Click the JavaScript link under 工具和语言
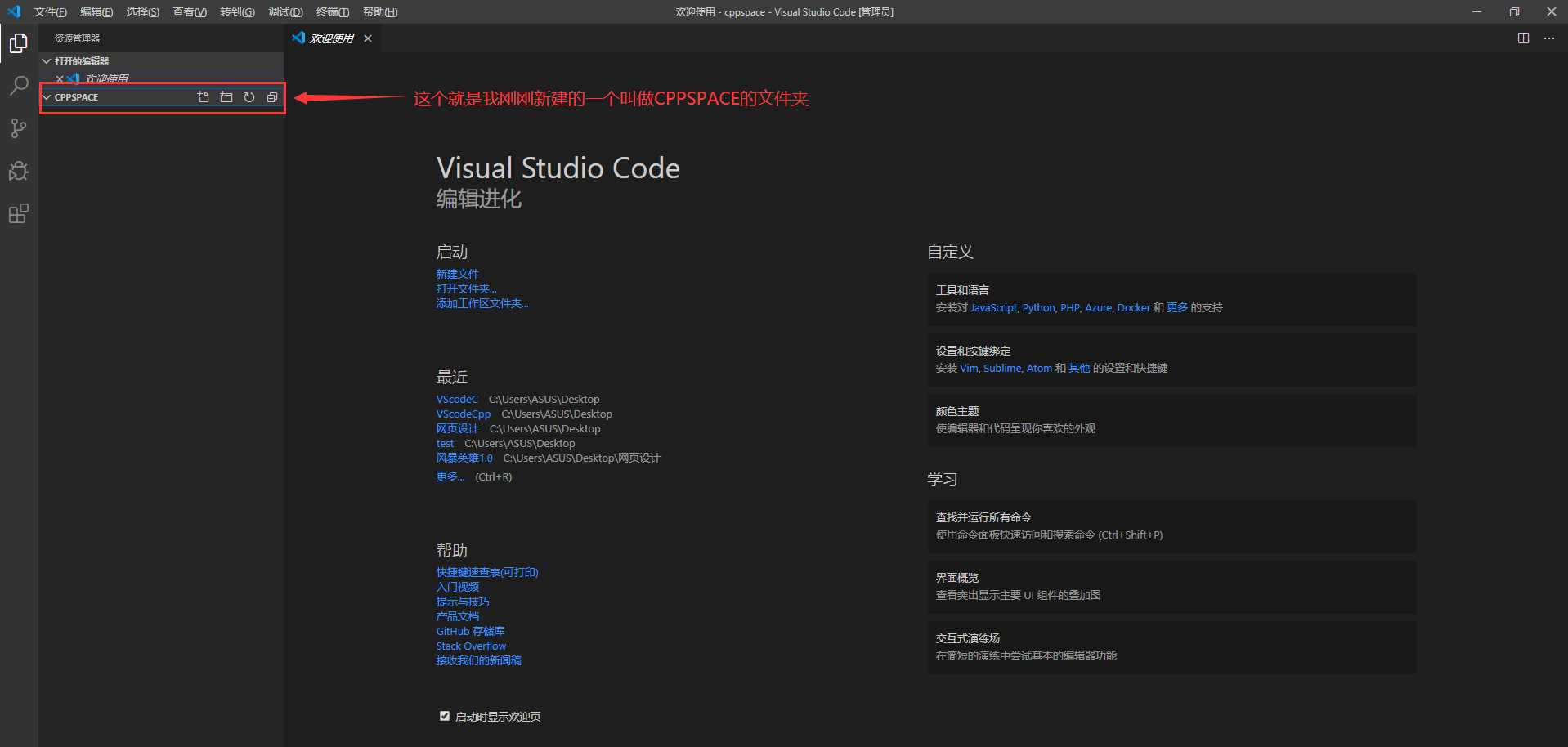Viewport: 1568px width, 747px height. point(993,307)
